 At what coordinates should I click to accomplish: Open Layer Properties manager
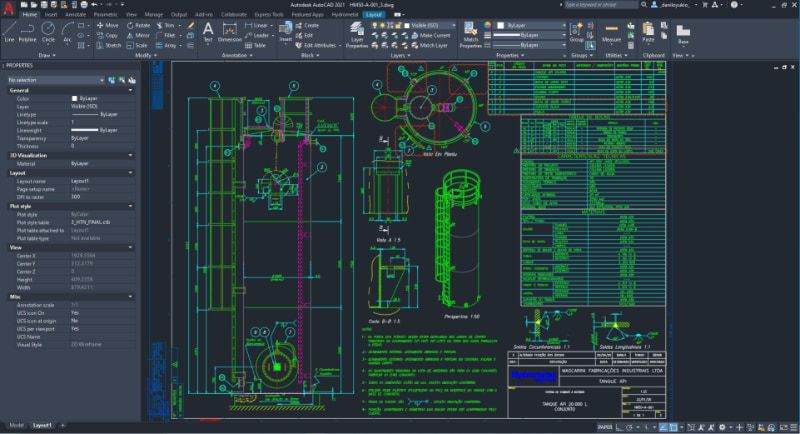pos(357,35)
